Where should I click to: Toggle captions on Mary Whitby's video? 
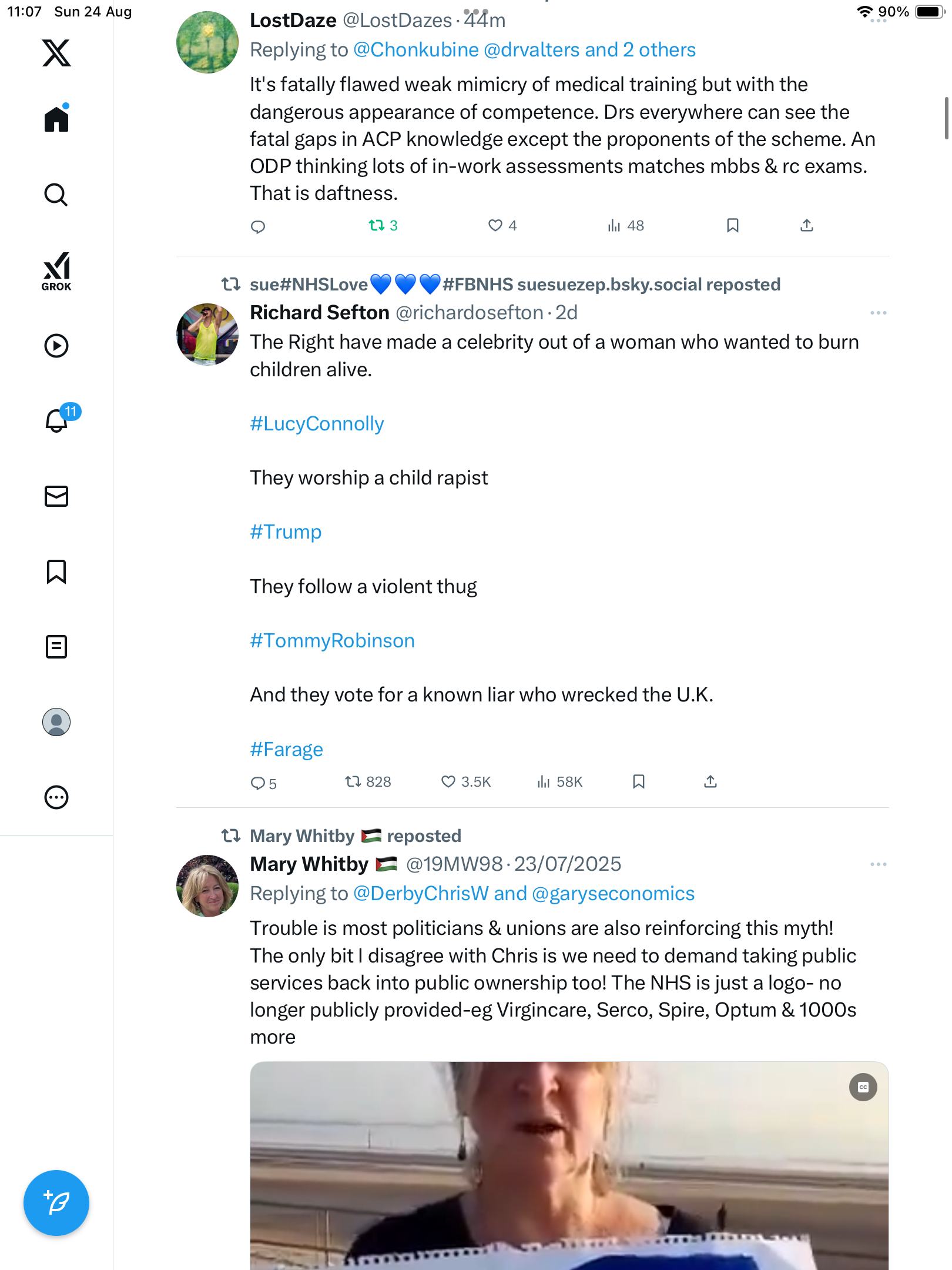click(863, 1087)
